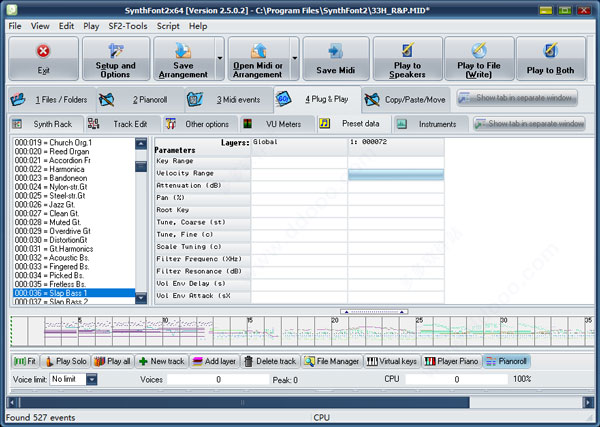Click Play Solo button
Viewport: 600px width, 427px height.
tap(65, 361)
